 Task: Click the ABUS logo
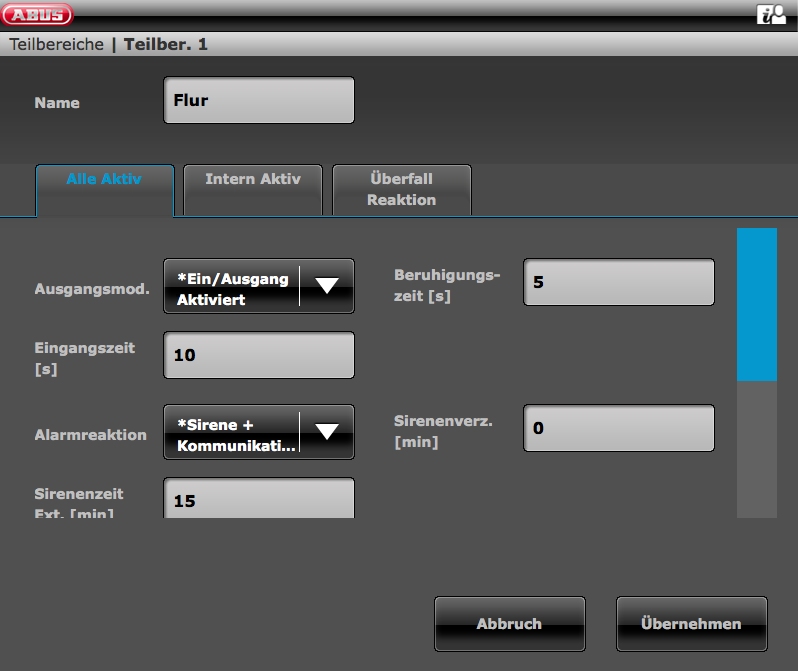(38, 14)
